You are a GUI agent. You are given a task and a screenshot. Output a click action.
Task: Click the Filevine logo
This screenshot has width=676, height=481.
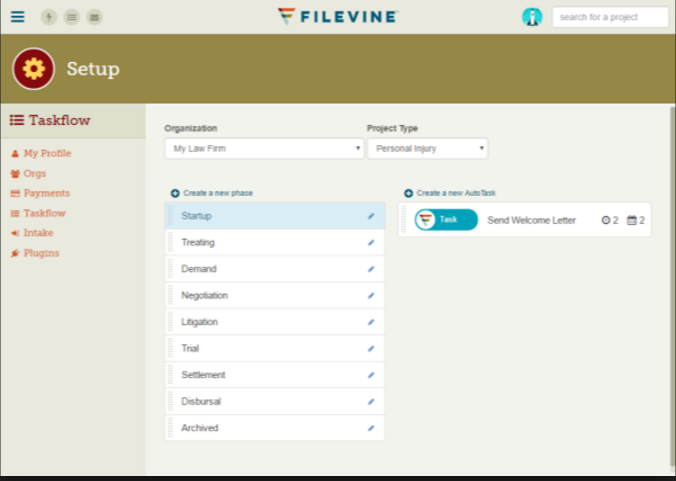[338, 17]
